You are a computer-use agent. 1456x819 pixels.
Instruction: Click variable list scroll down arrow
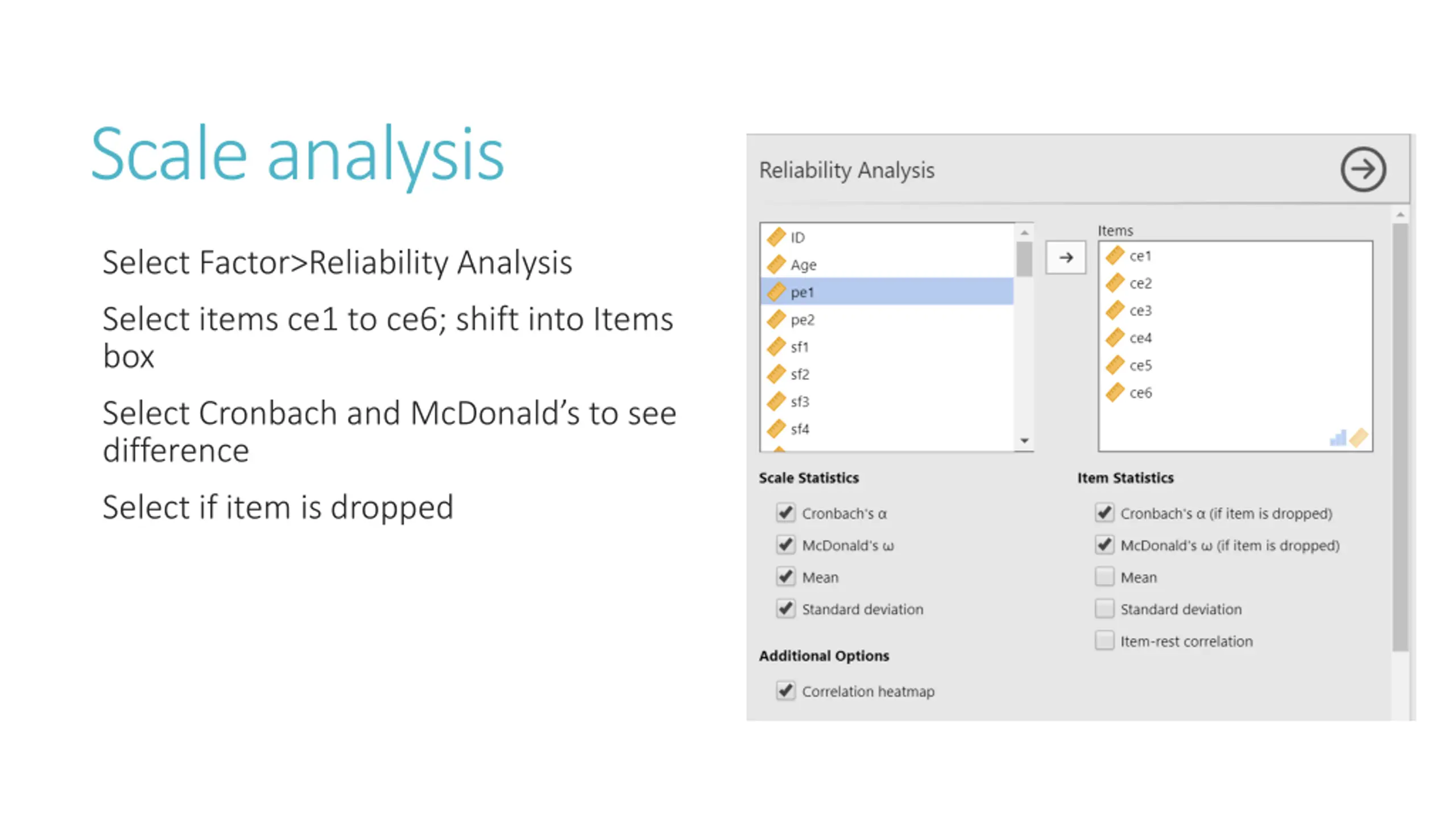point(1024,441)
